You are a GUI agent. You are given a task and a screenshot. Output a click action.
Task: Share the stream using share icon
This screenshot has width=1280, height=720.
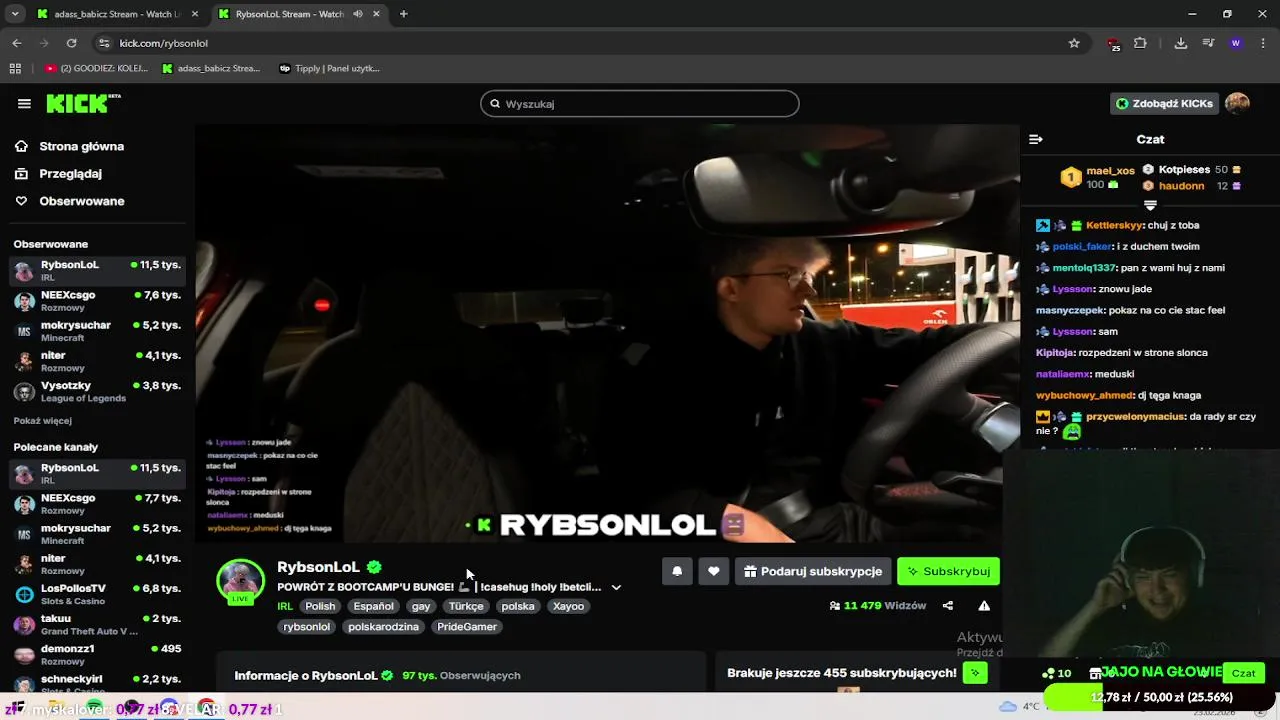(x=948, y=606)
